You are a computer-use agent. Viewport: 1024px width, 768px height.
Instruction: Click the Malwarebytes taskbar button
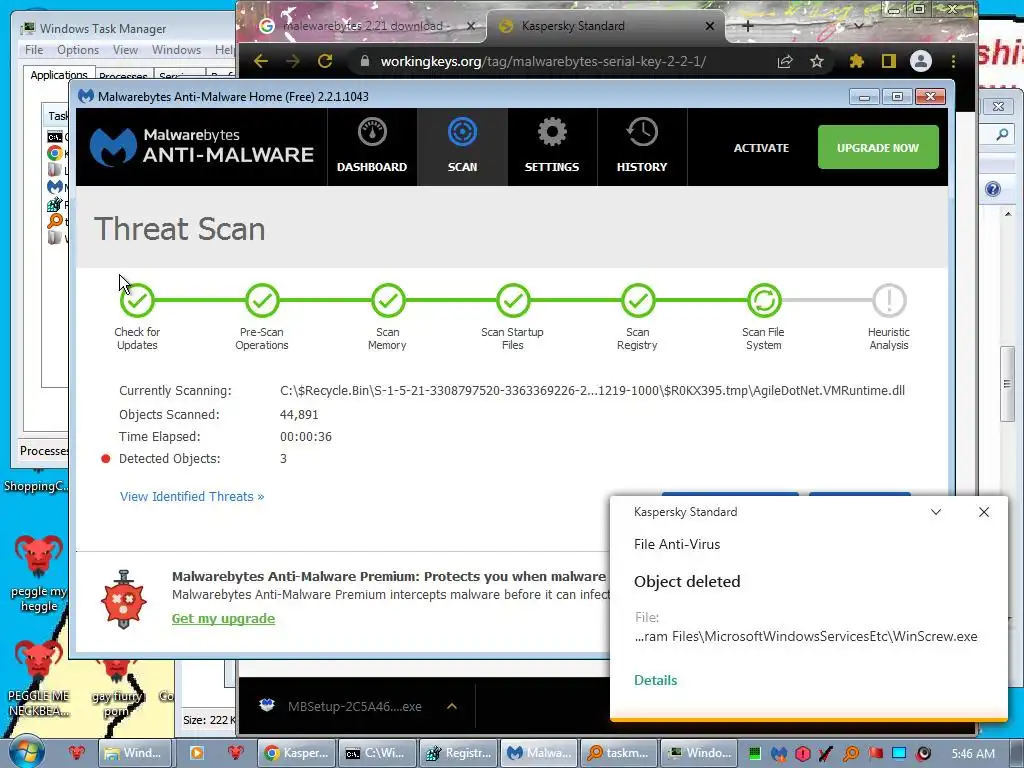coord(539,753)
